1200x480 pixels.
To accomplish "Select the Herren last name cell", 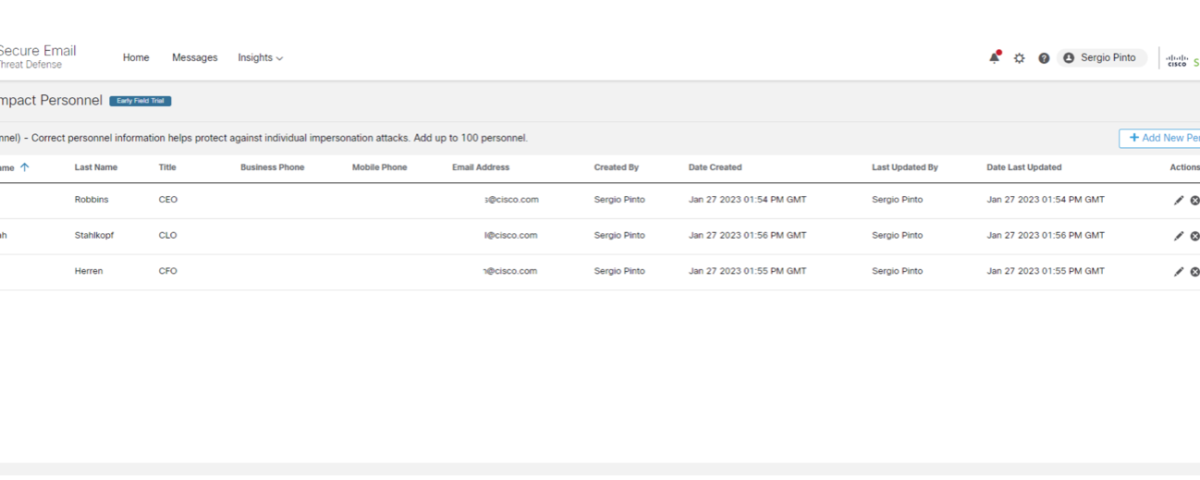I will [89, 271].
